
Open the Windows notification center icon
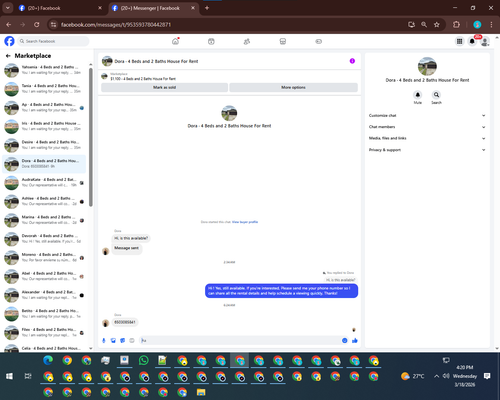(487, 376)
